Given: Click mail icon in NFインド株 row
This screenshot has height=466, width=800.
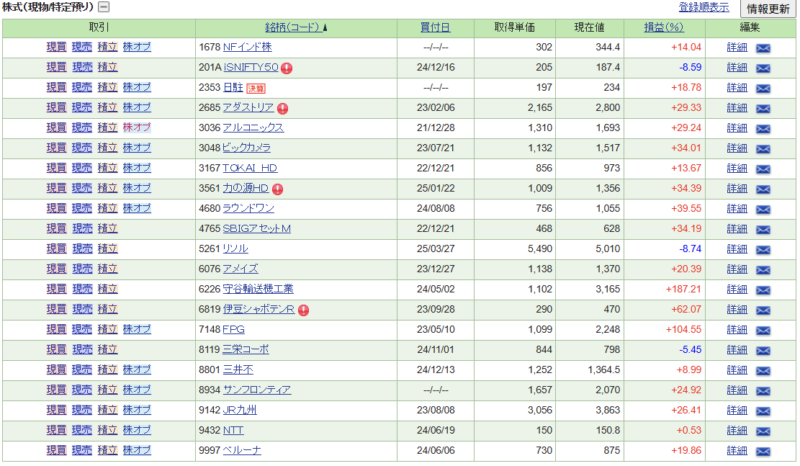Looking at the screenshot, I should tap(763, 48).
